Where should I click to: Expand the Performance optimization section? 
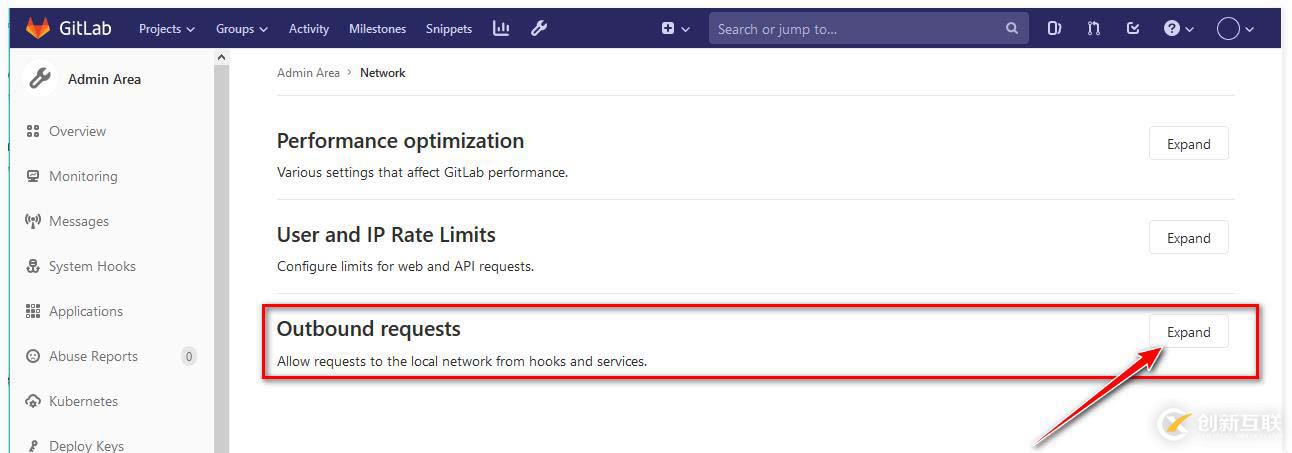click(x=1188, y=144)
